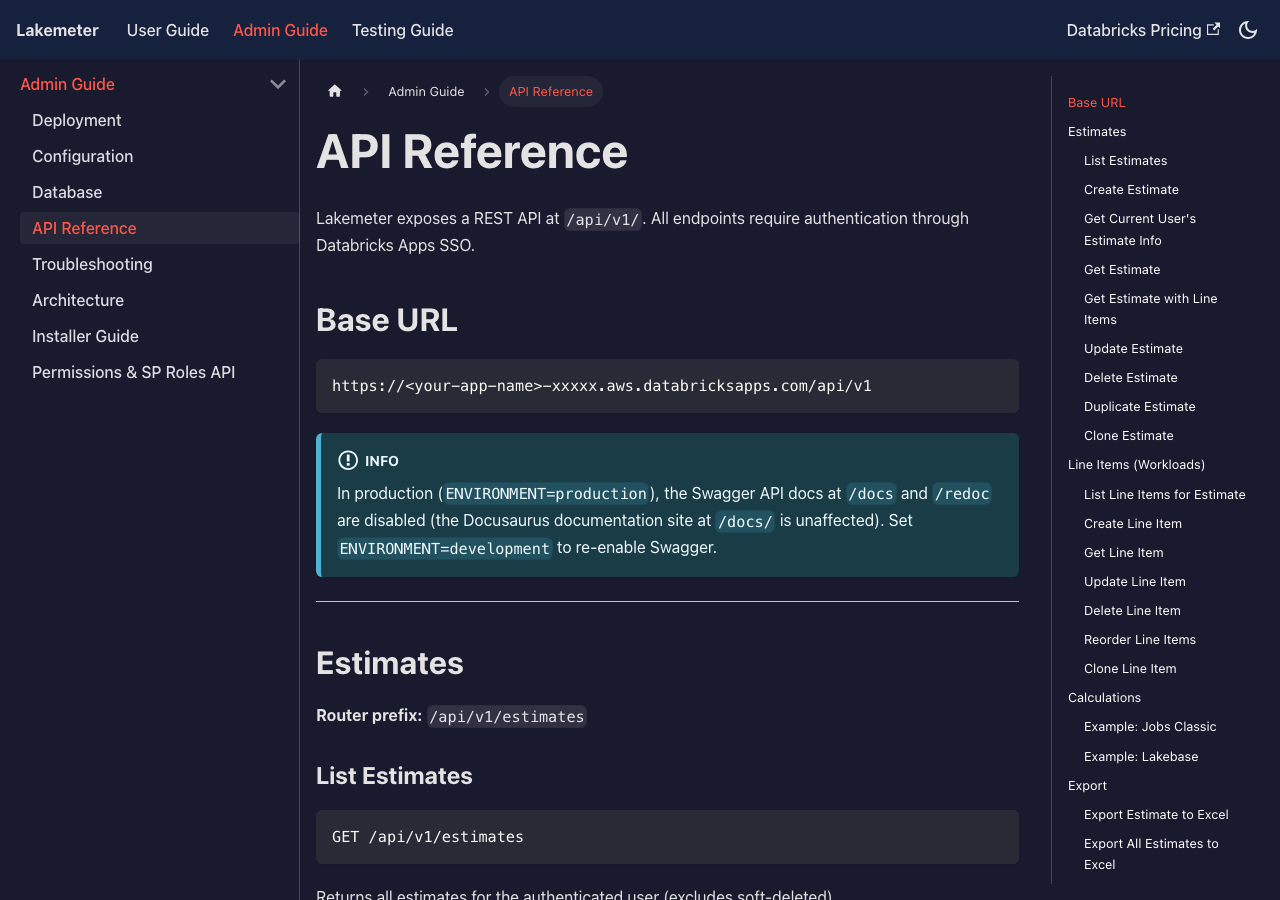
Task: Go to Get Estimate in contents
Action: [x=1122, y=269]
